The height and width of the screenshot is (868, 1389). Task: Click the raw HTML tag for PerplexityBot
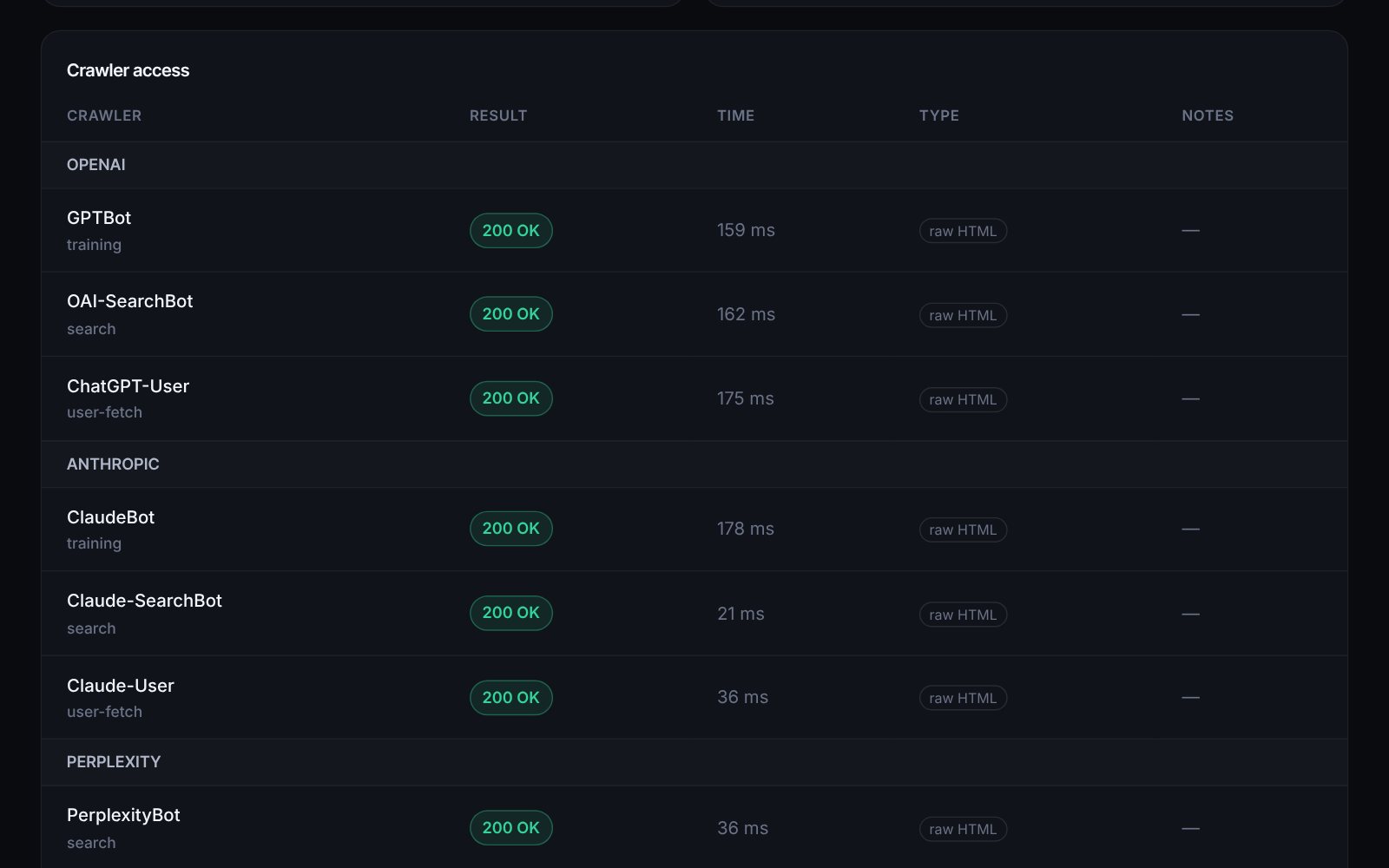(x=963, y=829)
